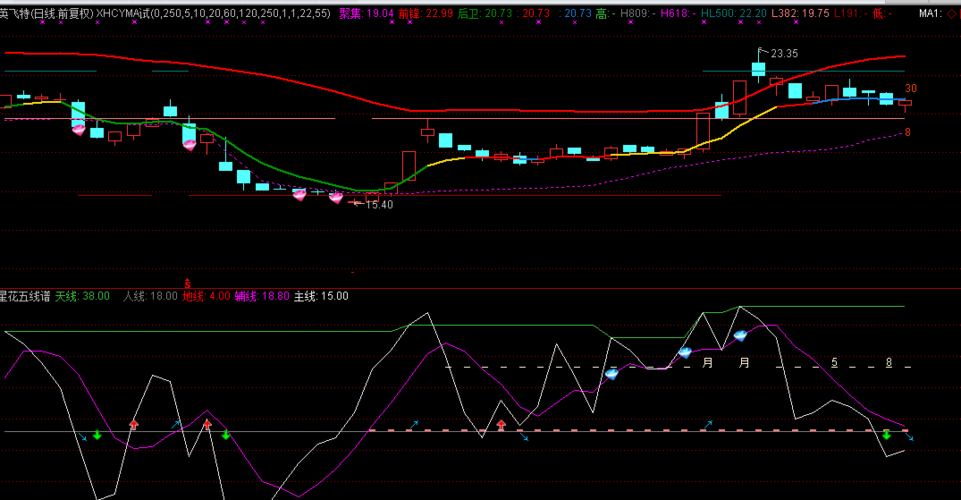Click the red up arrow beneath the long white dashed line
This screenshot has width=961, height=500.
pos(501,424)
